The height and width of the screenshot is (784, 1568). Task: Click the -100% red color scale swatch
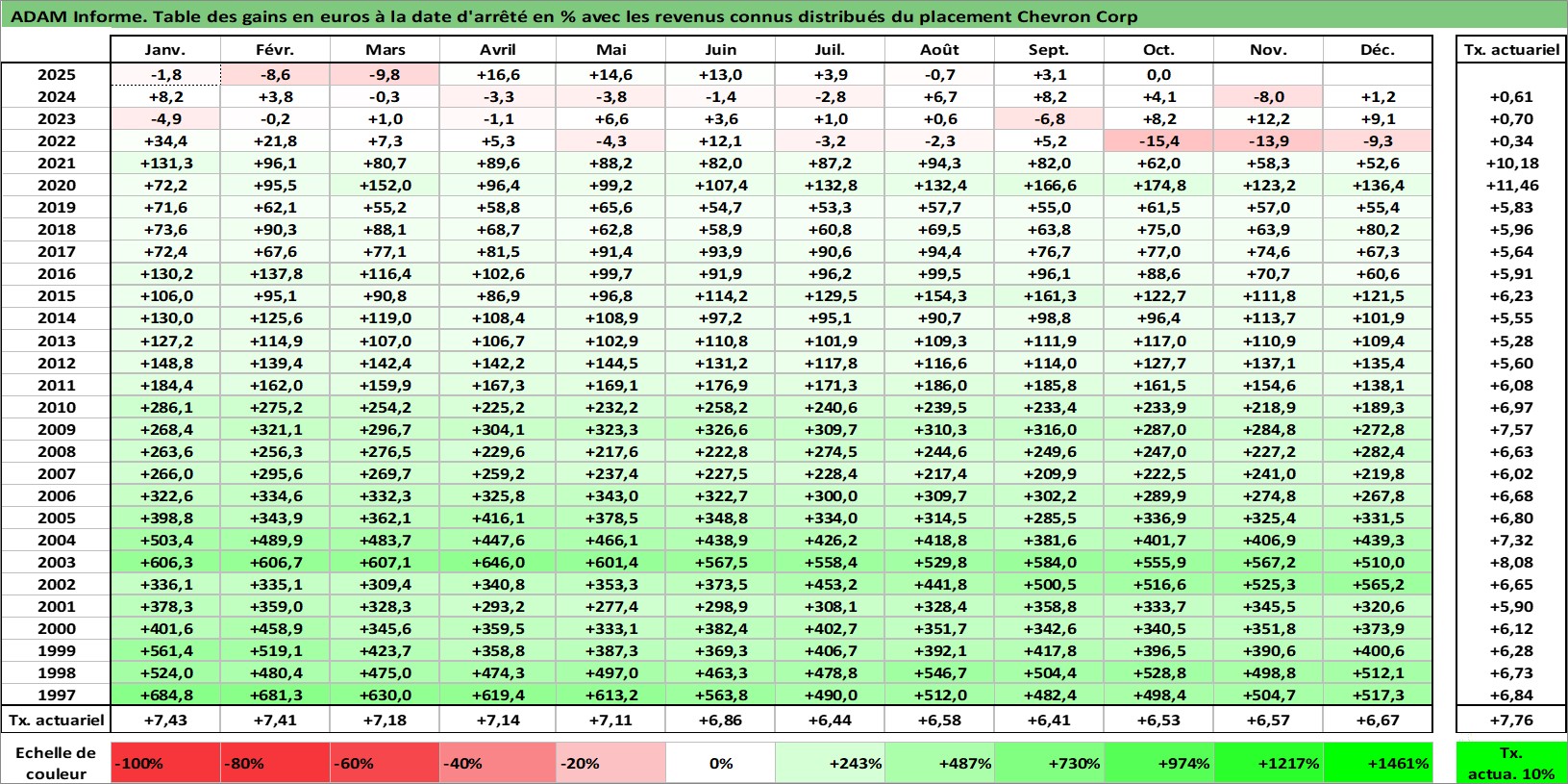click(165, 763)
